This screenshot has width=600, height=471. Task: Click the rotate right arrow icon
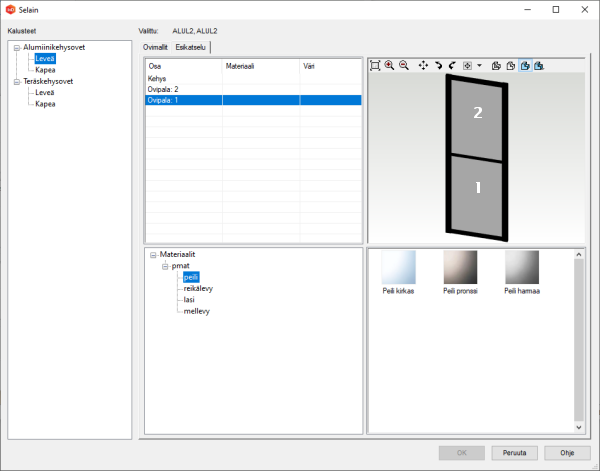(438, 65)
